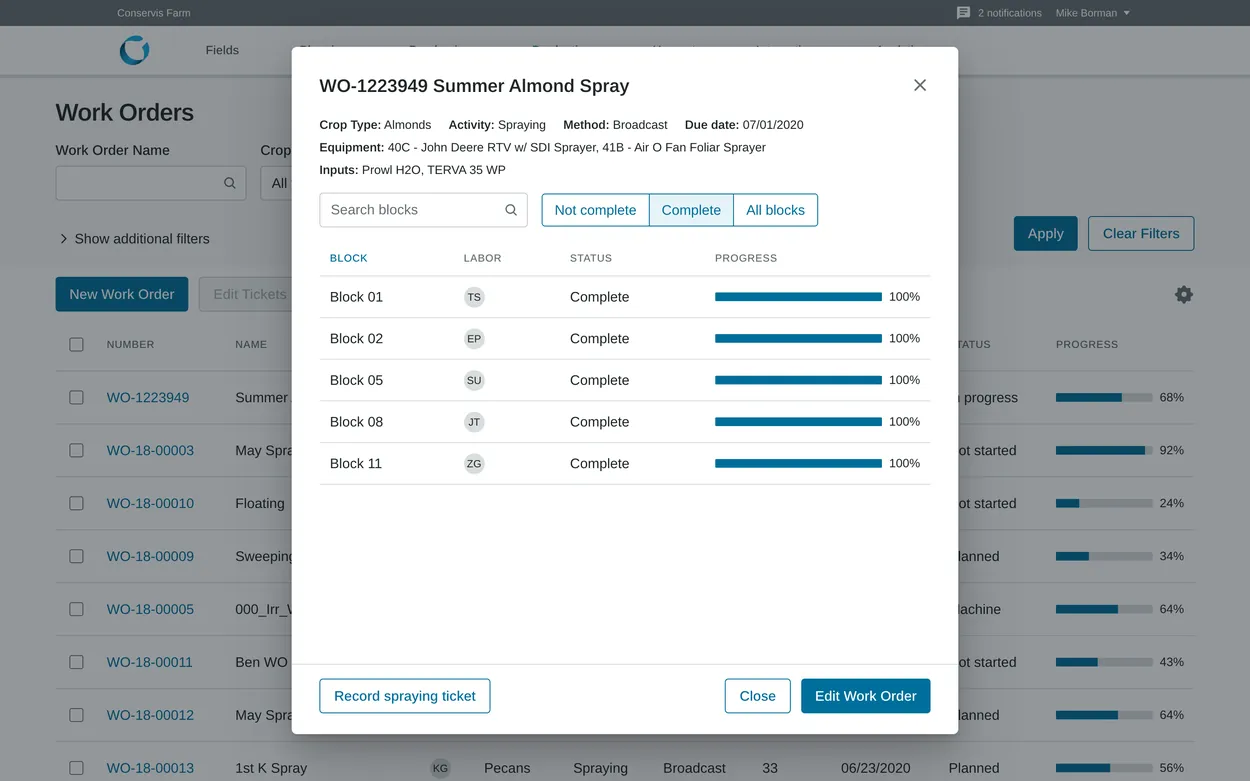Click Clear Filters button
Screen dimensions: 1250x781
(x=1141, y=233)
